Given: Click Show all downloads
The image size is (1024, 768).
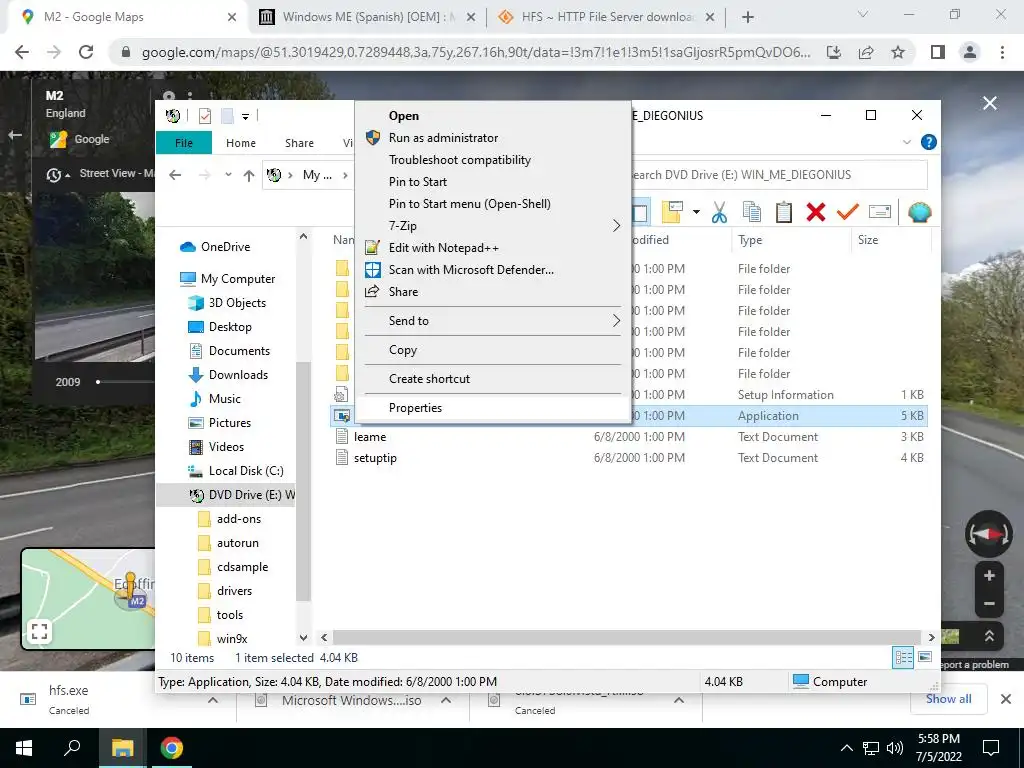Looking at the screenshot, I should pyautogui.click(x=948, y=699).
